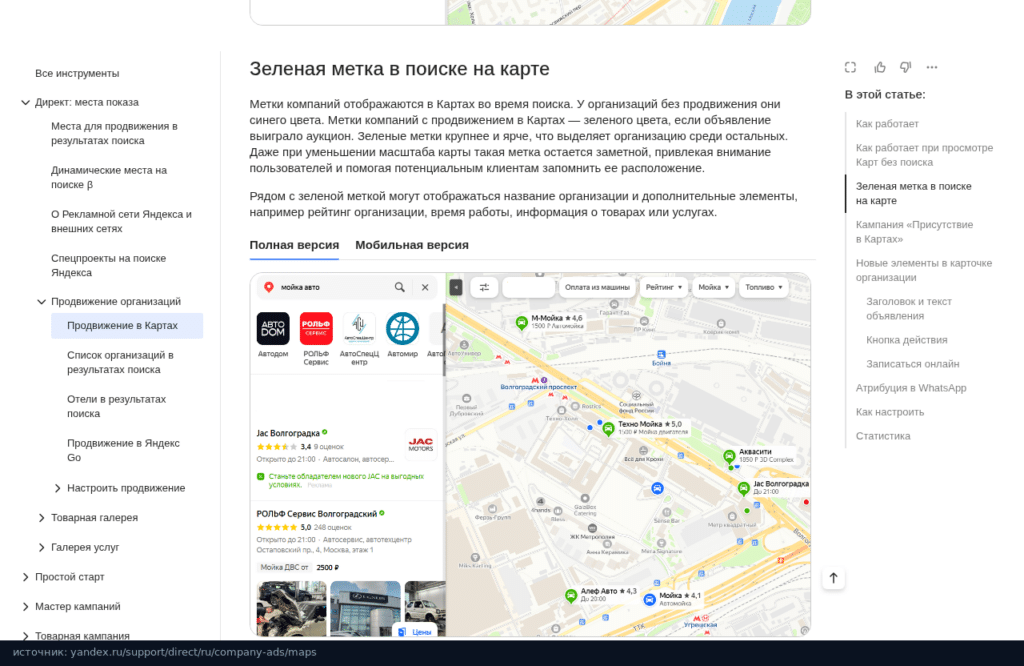Open the three-dots more options menu

click(x=932, y=67)
